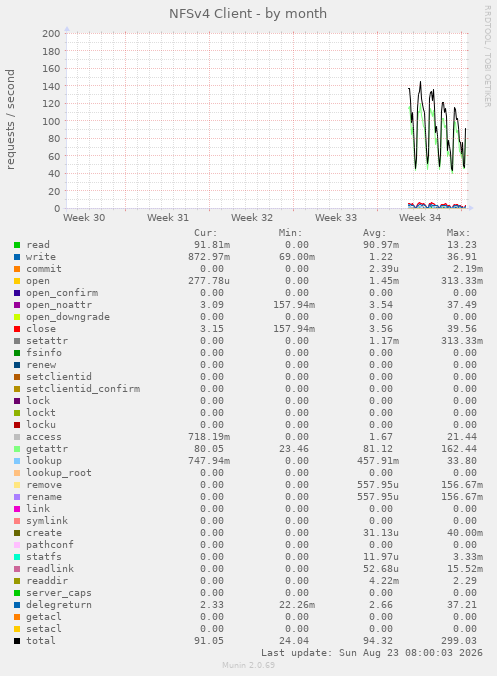The image size is (497, 676).
Task: Click the light blue lookup legend swatch
Action: (17, 461)
